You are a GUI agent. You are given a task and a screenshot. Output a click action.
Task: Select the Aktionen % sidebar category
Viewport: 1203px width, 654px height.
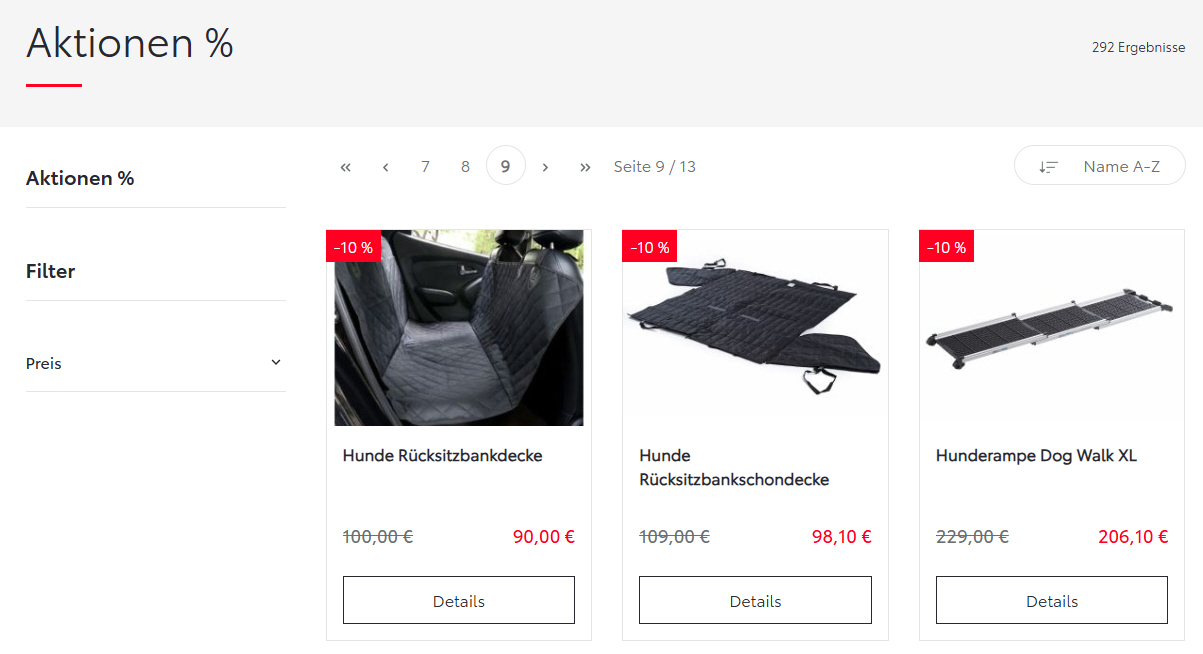[x=80, y=178]
